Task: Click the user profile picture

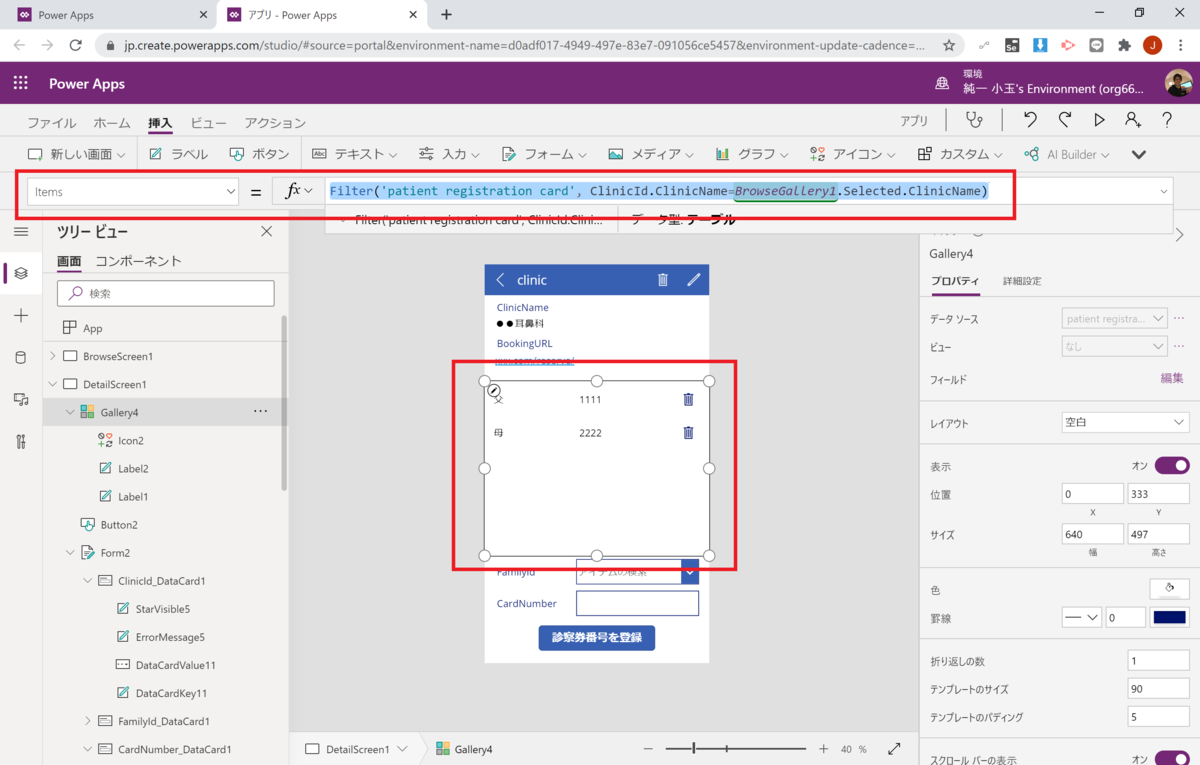Action: click(x=1178, y=83)
